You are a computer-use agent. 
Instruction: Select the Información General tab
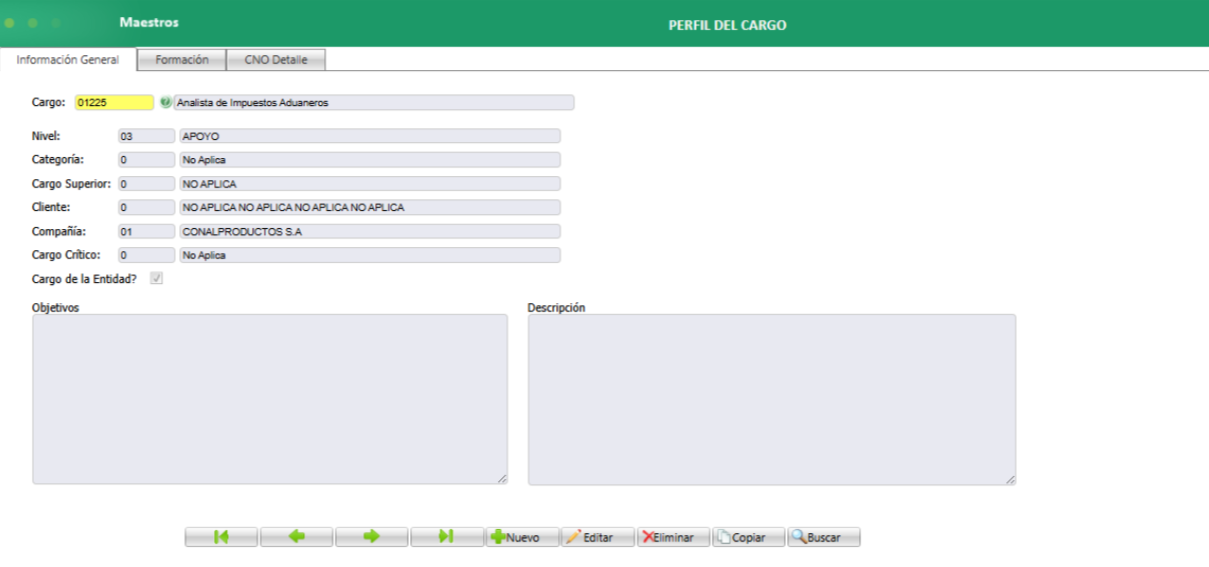coord(68,60)
